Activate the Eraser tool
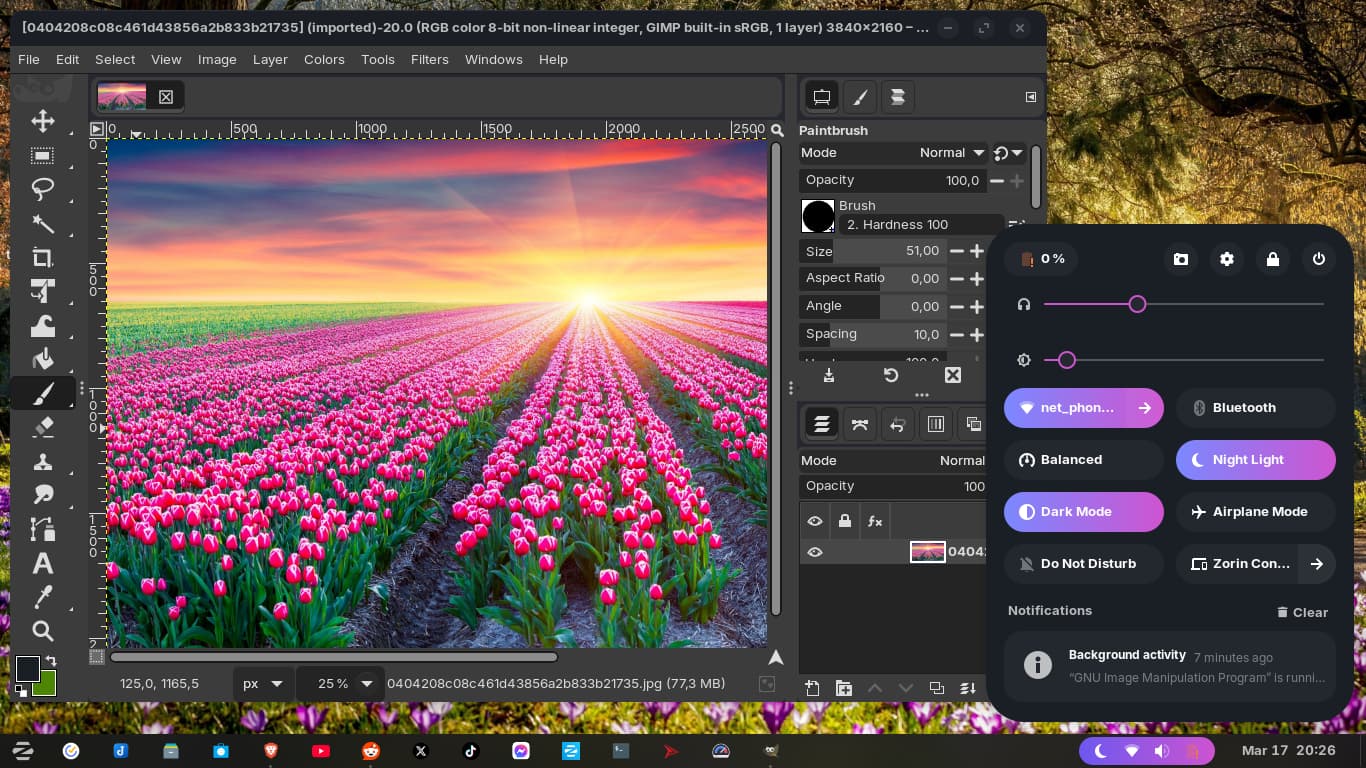1366x768 pixels. coord(42,427)
